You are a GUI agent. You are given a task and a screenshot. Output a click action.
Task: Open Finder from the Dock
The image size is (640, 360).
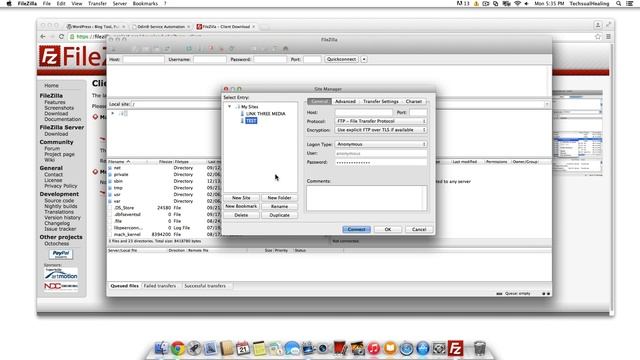[161, 348]
